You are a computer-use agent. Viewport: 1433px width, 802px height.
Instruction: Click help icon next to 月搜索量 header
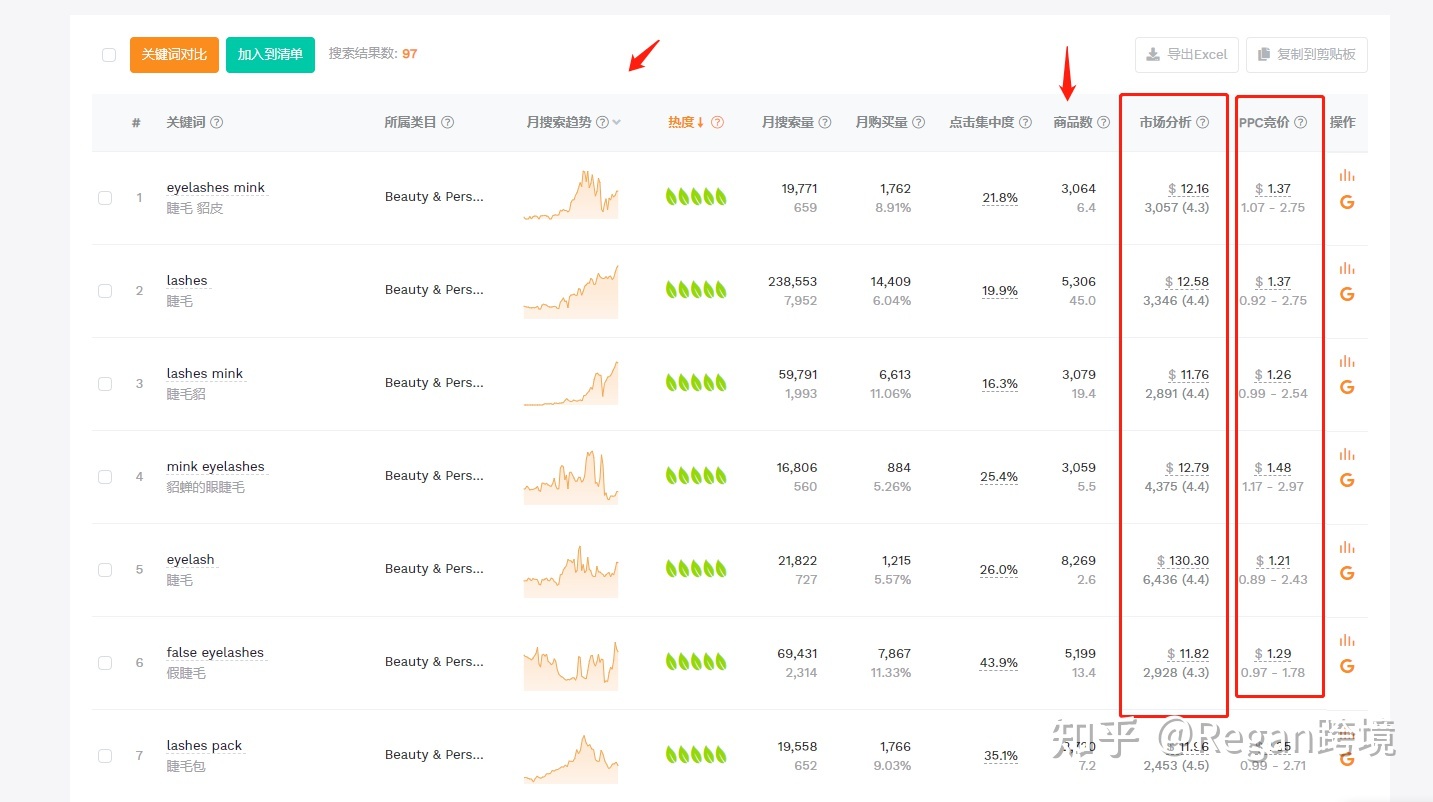click(825, 122)
